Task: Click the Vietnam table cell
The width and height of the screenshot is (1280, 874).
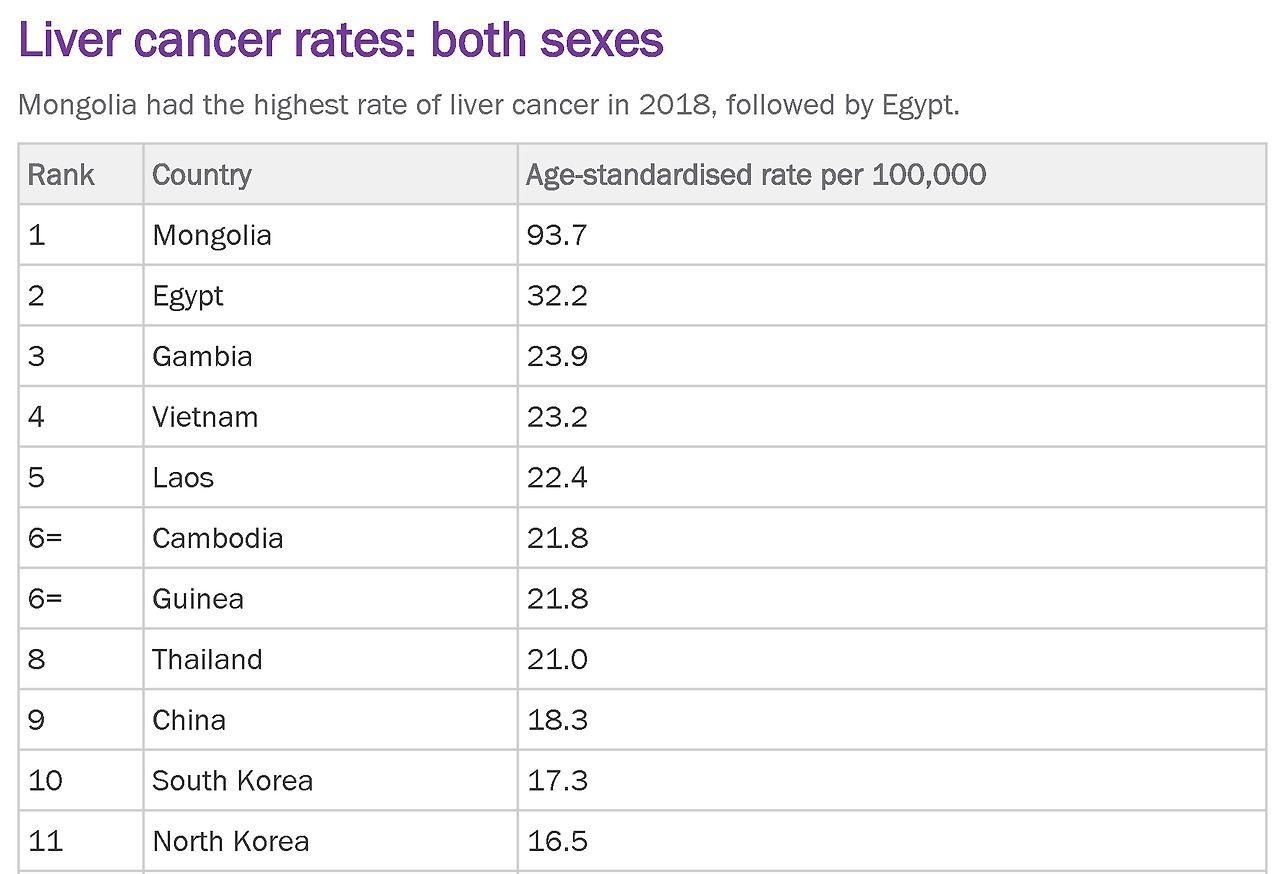Action: pos(330,417)
